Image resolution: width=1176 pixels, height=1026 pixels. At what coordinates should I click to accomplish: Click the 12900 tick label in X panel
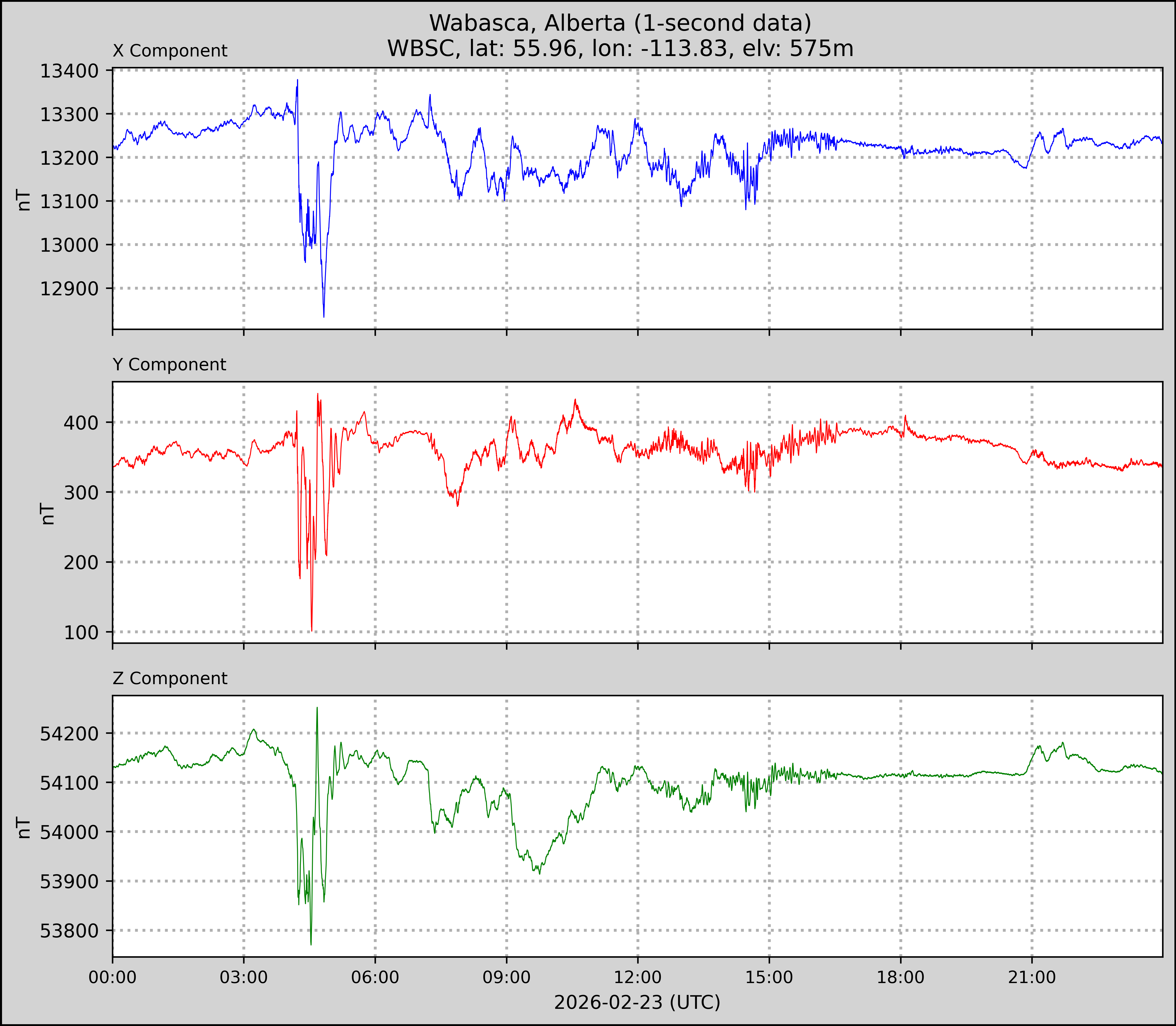[69, 289]
